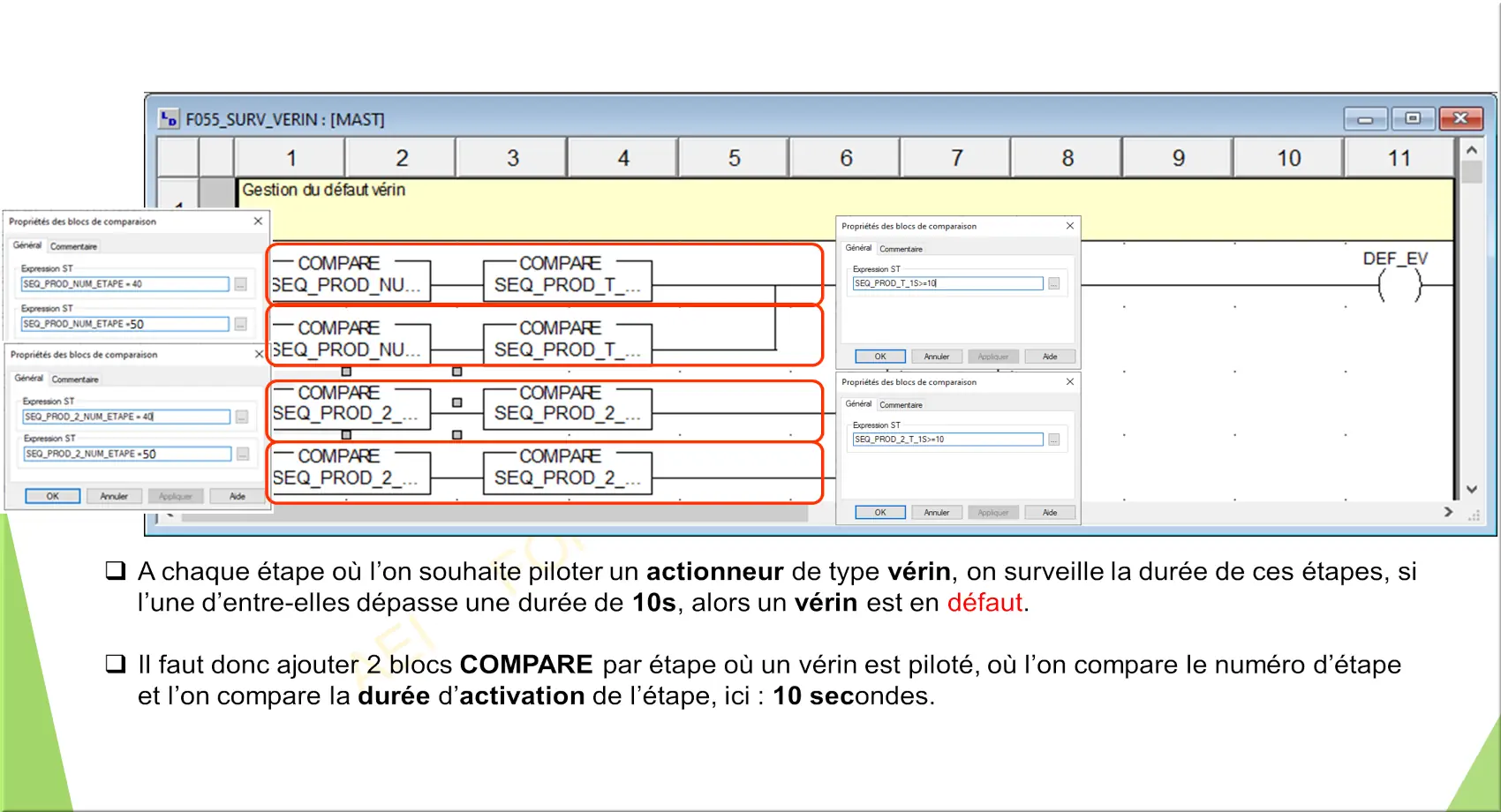
Task: Focus the SEQ_PROD_2_NUM_ETAPE = 40 expression field
Action: click(x=126, y=417)
